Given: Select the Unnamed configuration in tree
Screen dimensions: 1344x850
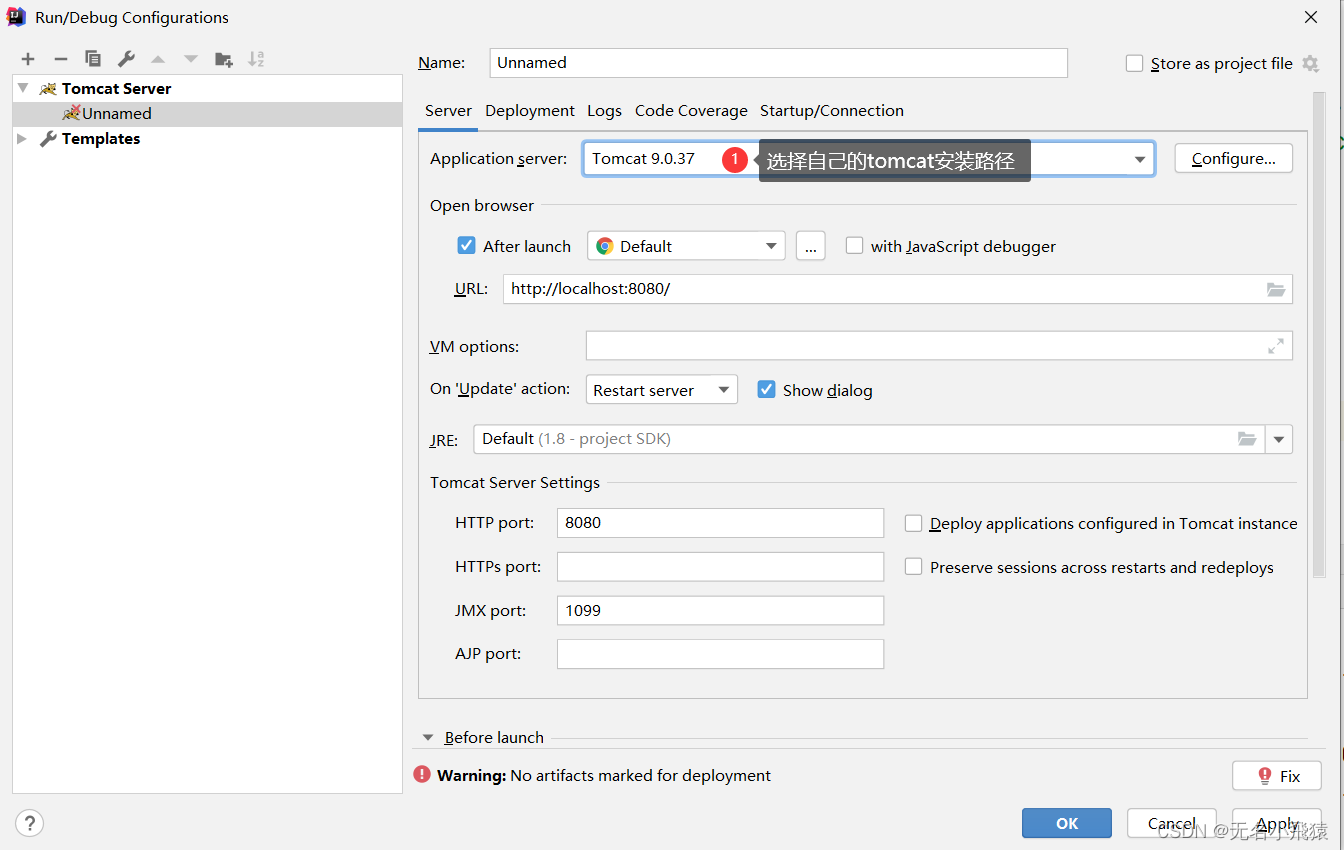Looking at the screenshot, I should [207, 114].
